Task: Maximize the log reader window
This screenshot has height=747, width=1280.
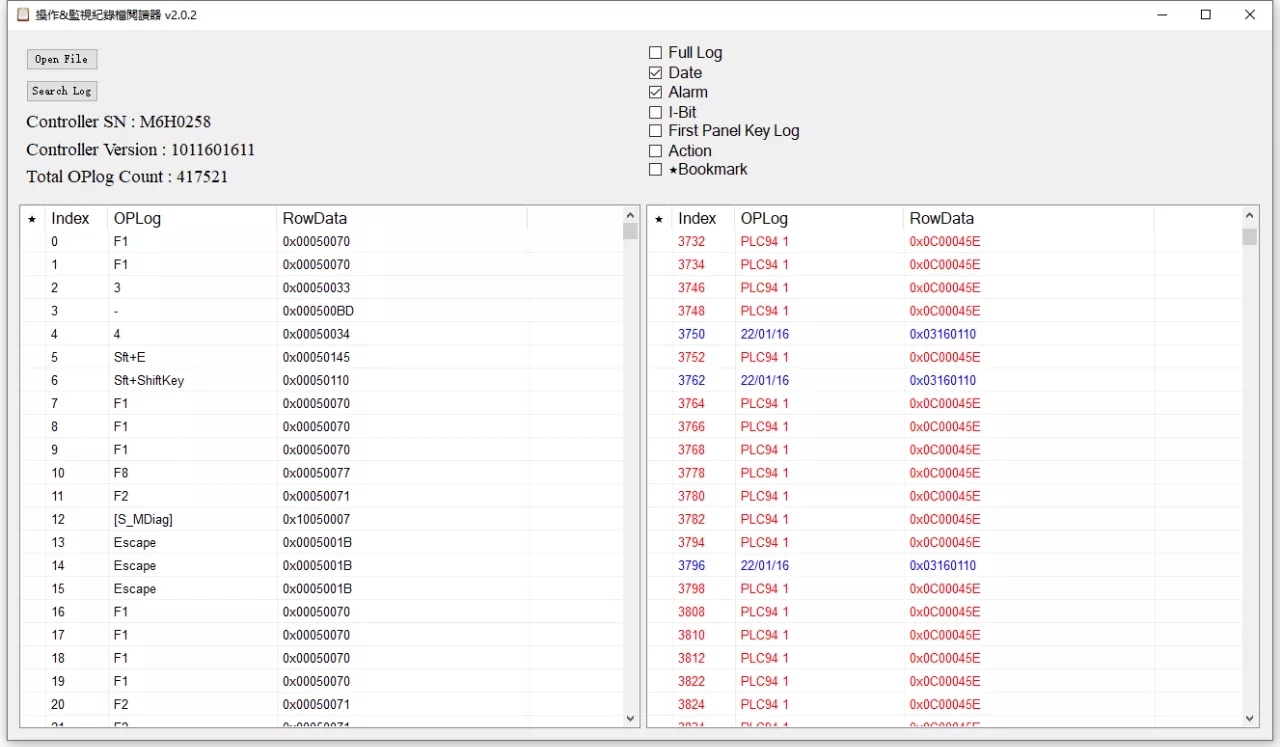Action: (1206, 15)
